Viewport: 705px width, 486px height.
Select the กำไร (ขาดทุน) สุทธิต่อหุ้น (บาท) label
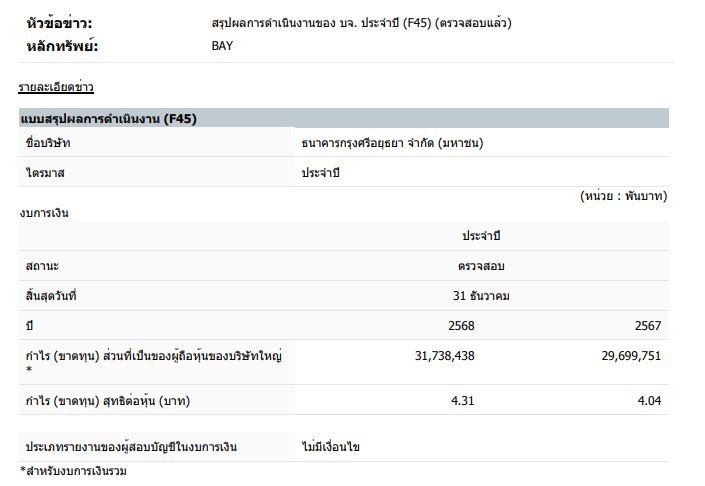(x=108, y=400)
